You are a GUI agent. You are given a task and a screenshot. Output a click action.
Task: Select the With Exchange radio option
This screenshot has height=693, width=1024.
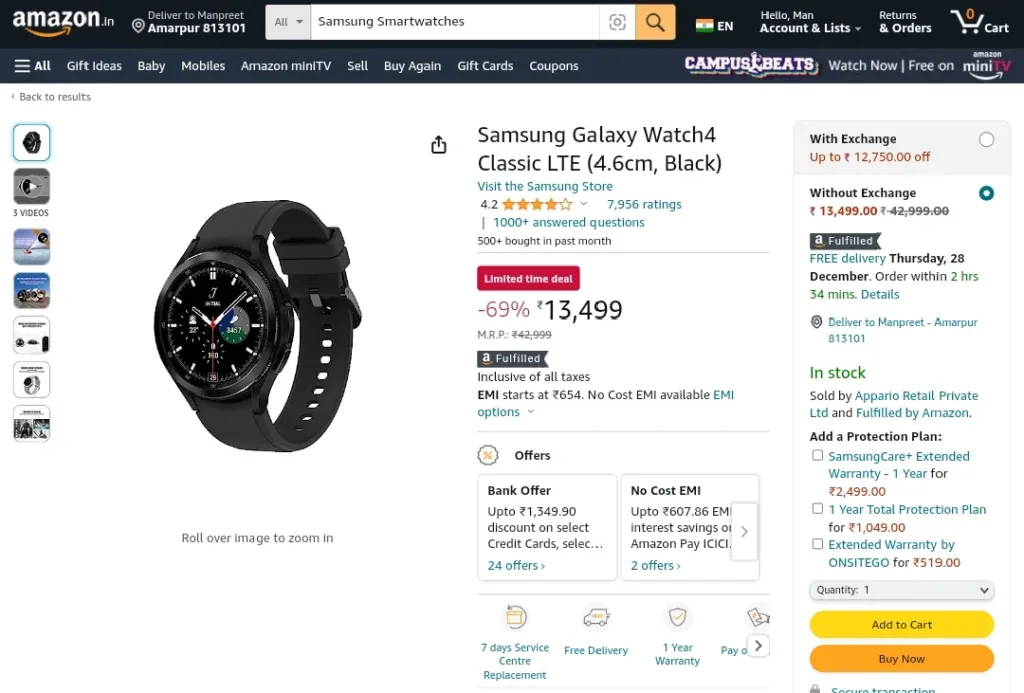tap(986, 140)
